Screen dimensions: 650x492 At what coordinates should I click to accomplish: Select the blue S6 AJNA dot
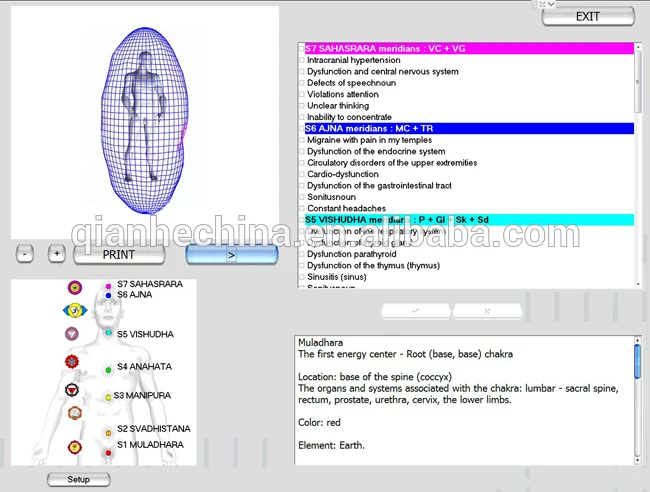click(108, 296)
